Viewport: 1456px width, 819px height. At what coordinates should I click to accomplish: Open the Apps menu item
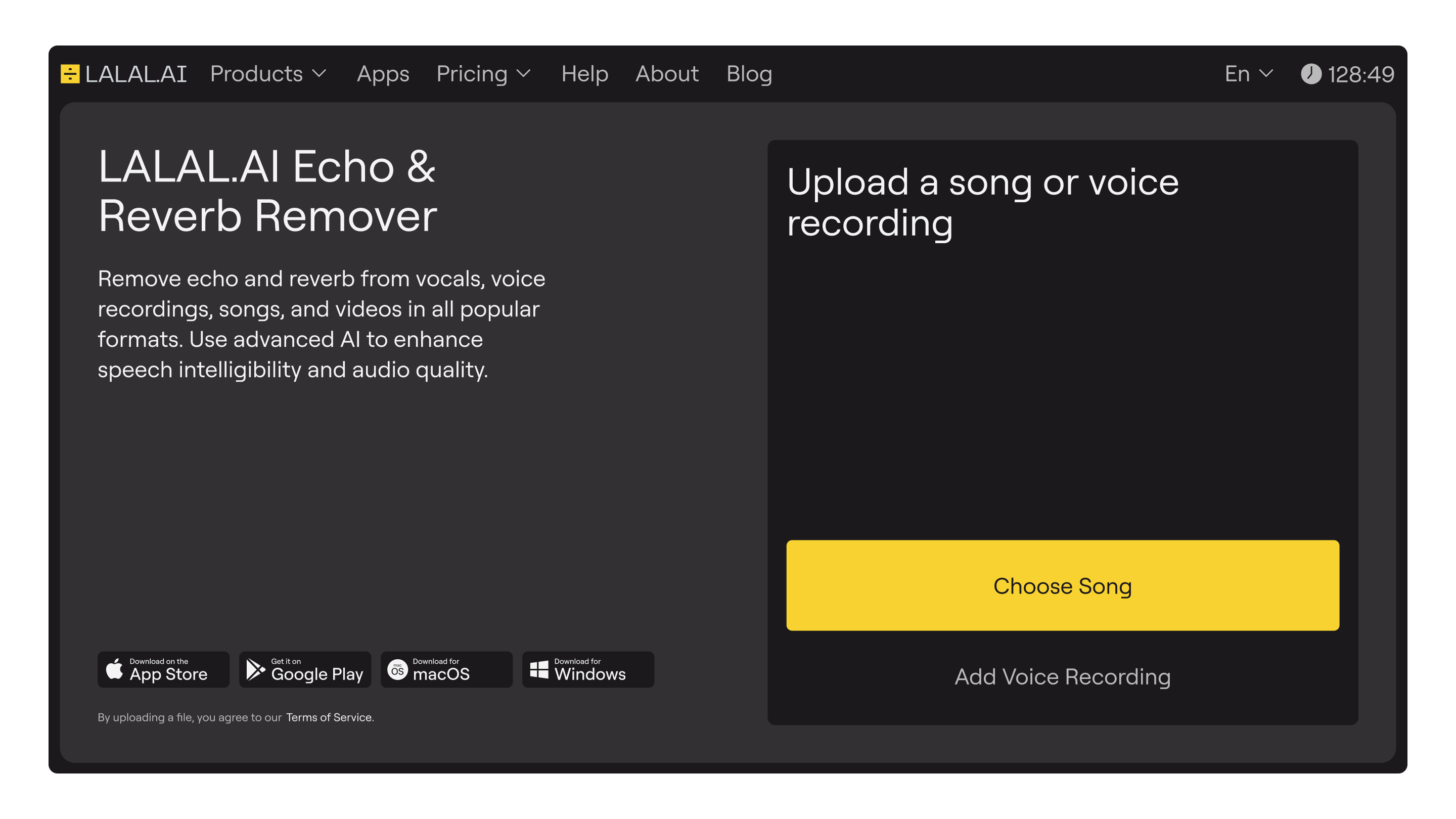383,74
